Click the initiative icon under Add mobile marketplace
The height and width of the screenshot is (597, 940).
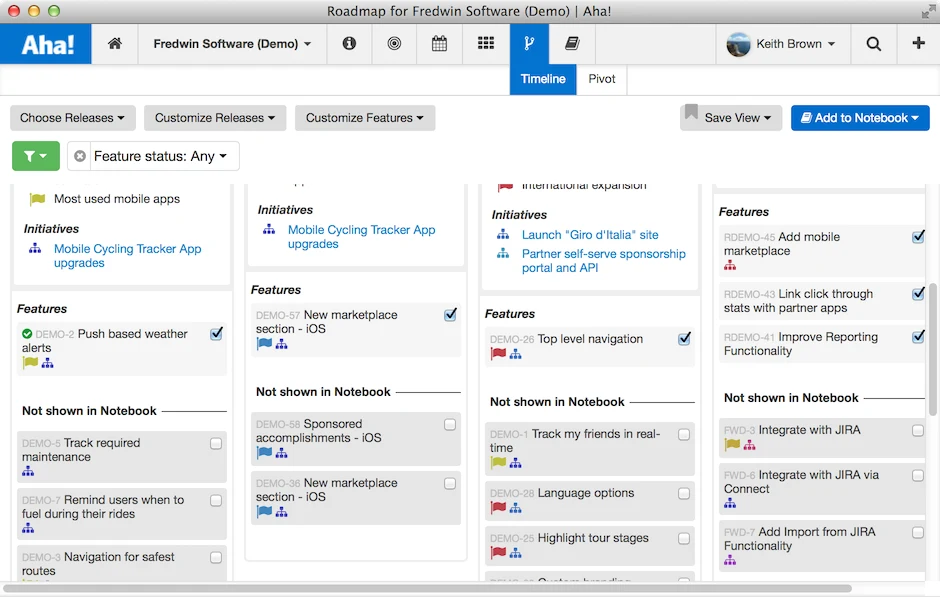click(730, 265)
